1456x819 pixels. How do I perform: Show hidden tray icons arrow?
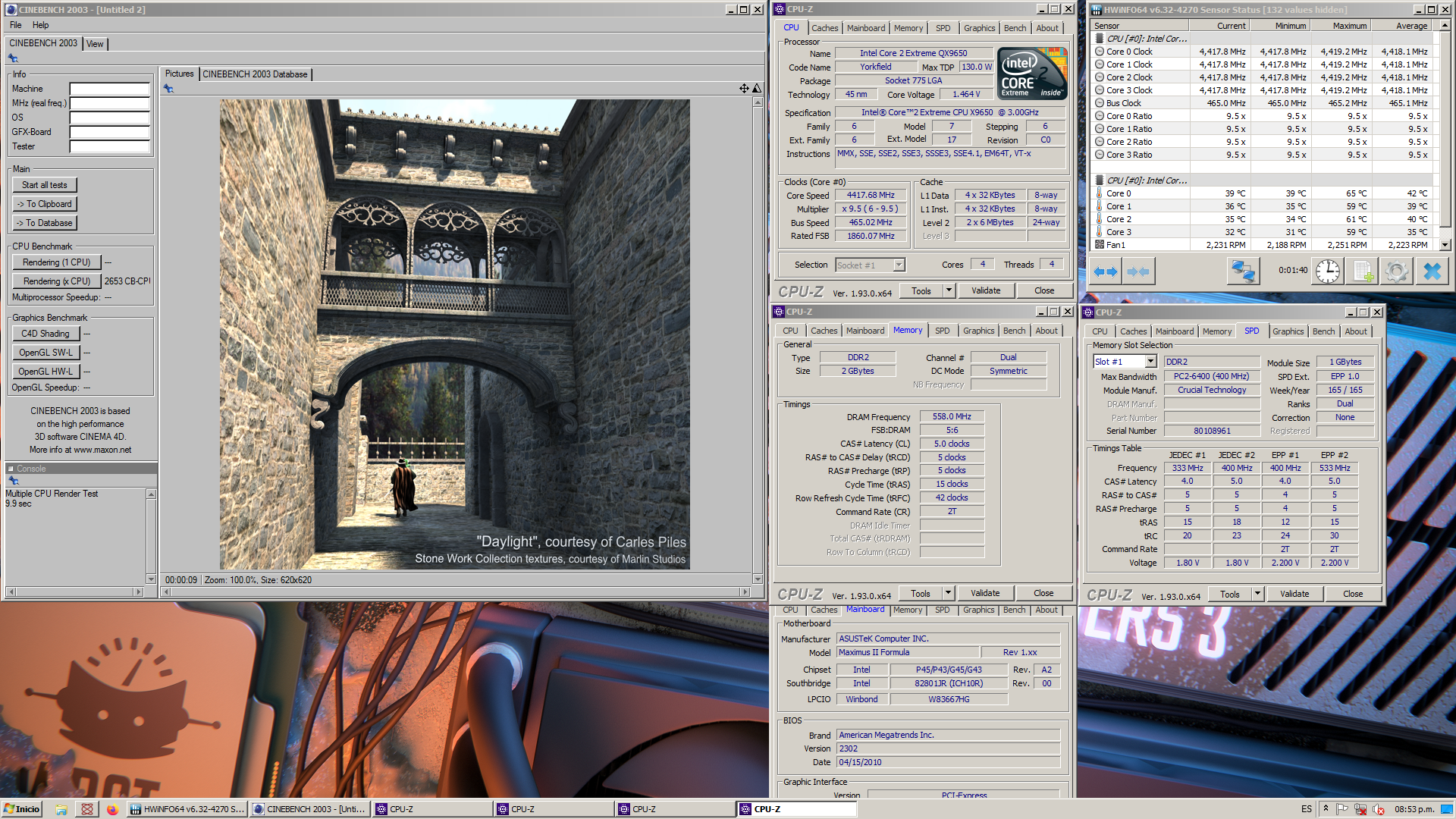[1326, 808]
